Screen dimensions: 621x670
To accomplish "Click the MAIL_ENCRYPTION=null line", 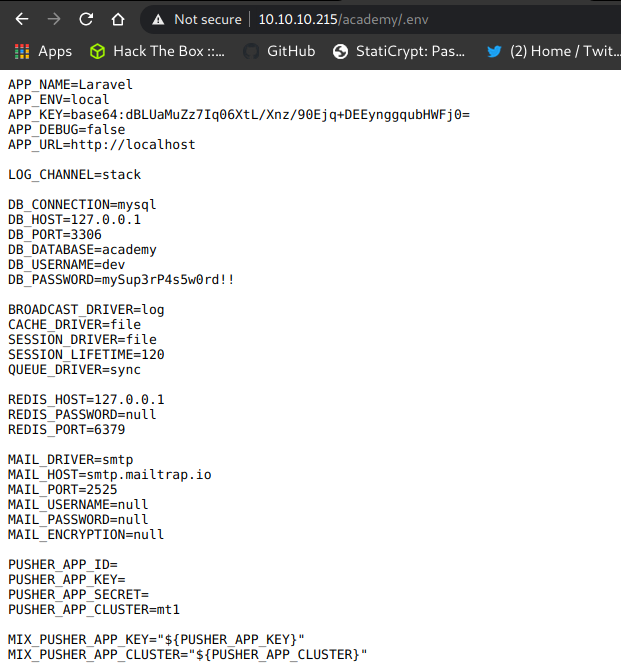I will click(86, 534).
